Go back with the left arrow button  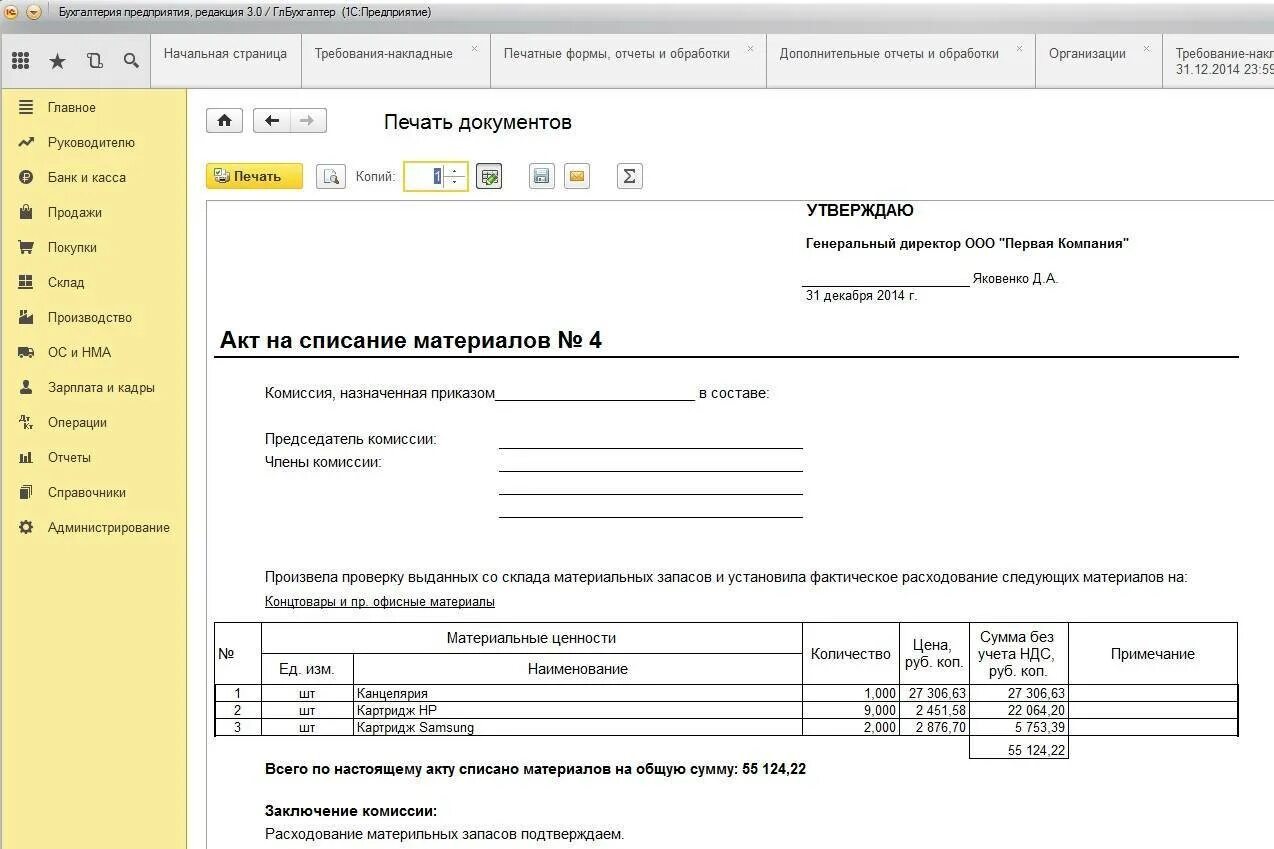[x=272, y=121]
